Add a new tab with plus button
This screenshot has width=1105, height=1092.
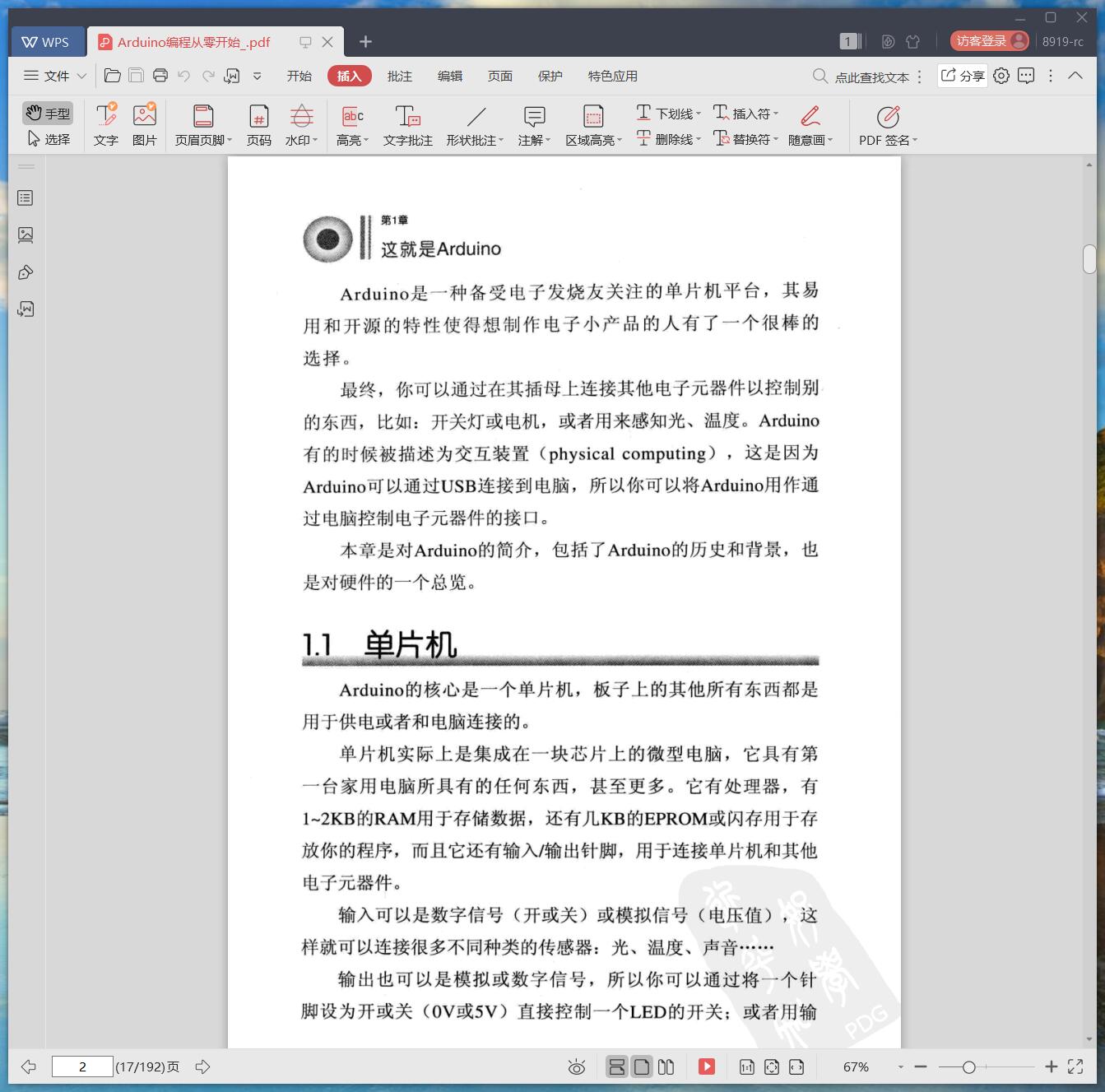point(366,41)
